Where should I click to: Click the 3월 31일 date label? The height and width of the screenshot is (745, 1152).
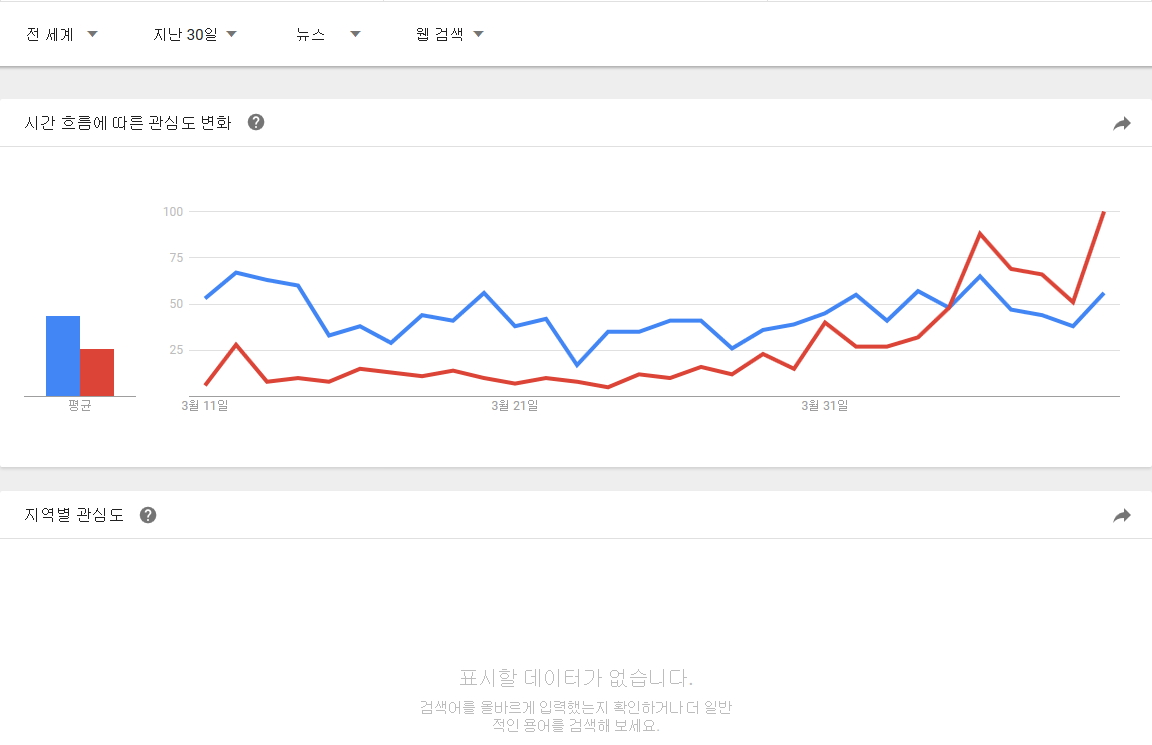click(x=825, y=406)
